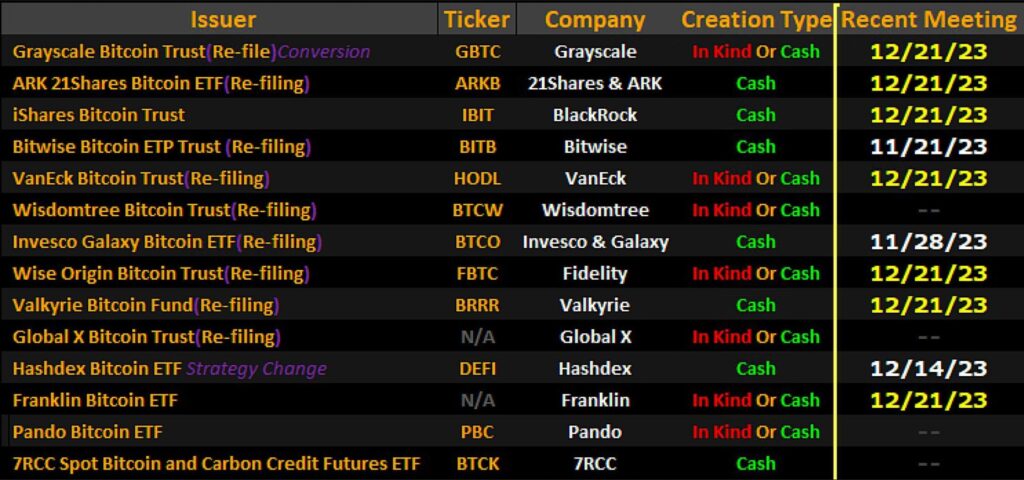Click the DEFI ticker symbol
Image resolution: width=1024 pixels, height=480 pixels.
tap(477, 368)
